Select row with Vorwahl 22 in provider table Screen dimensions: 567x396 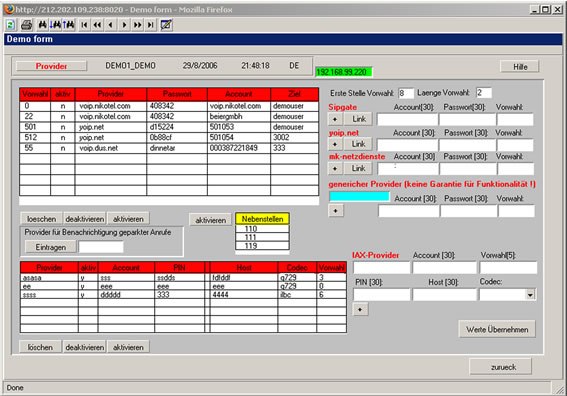[x=169, y=116]
